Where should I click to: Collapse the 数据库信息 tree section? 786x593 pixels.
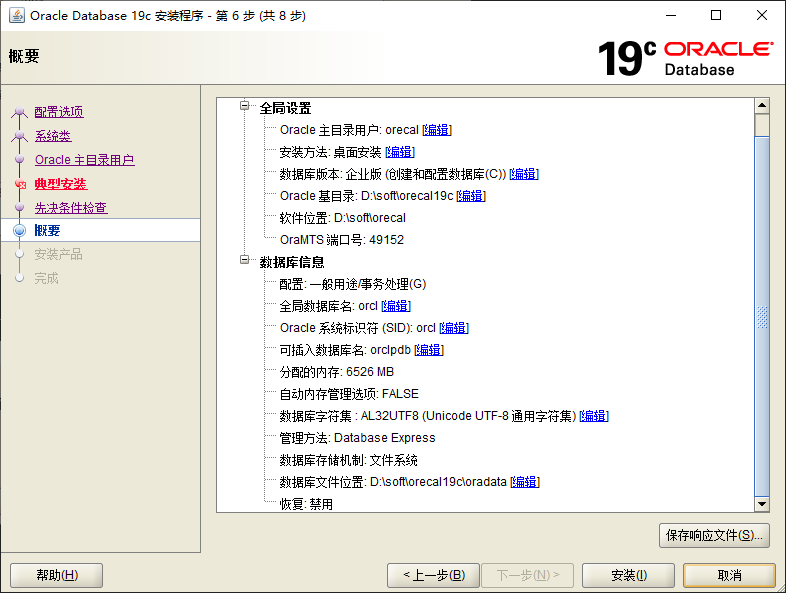(245, 260)
